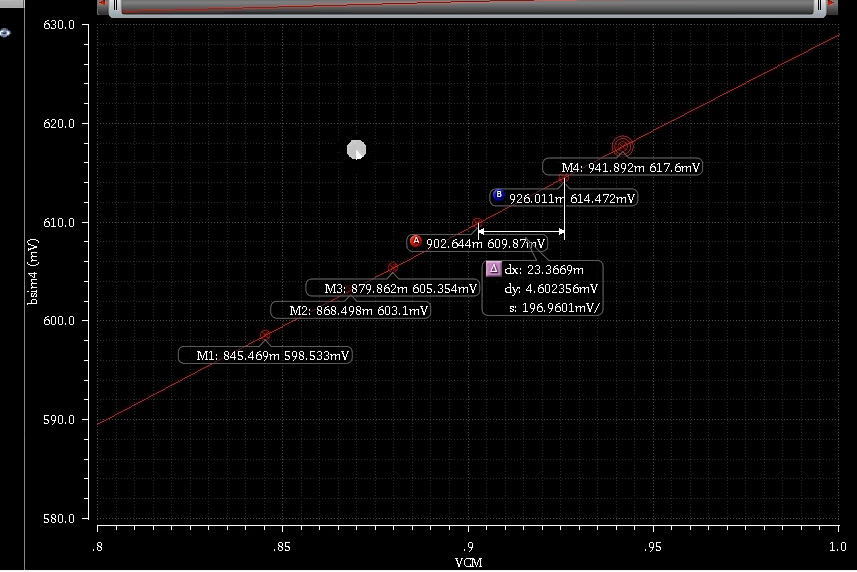Click the M1 point circle on the trace
This screenshot has height=572, width=857.
point(265,335)
